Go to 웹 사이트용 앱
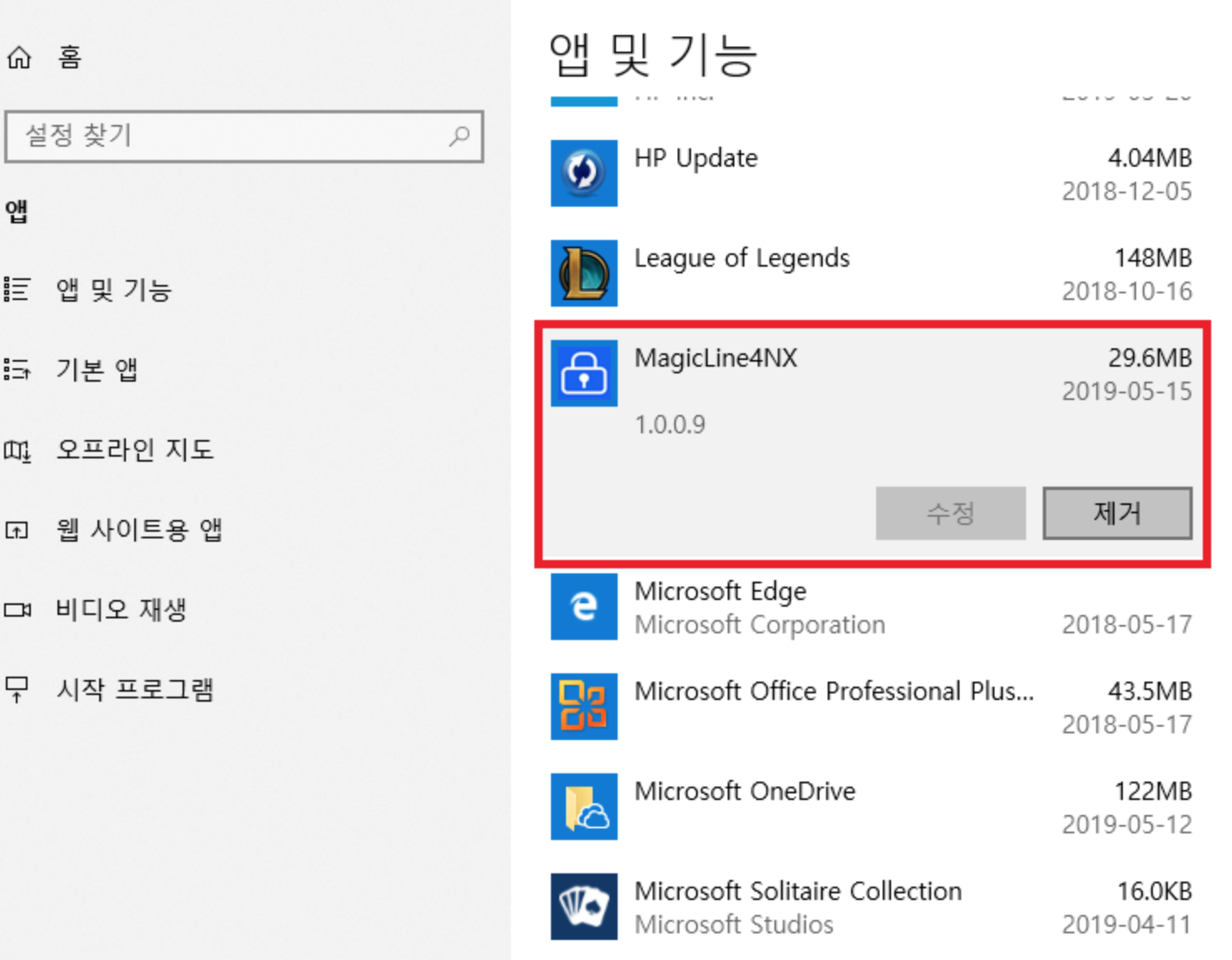 pyautogui.click(x=139, y=530)
